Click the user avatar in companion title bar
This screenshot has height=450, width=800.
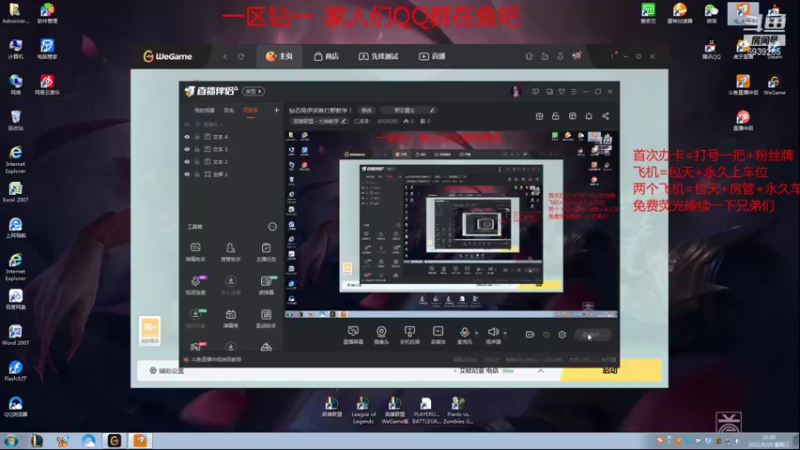516,91
